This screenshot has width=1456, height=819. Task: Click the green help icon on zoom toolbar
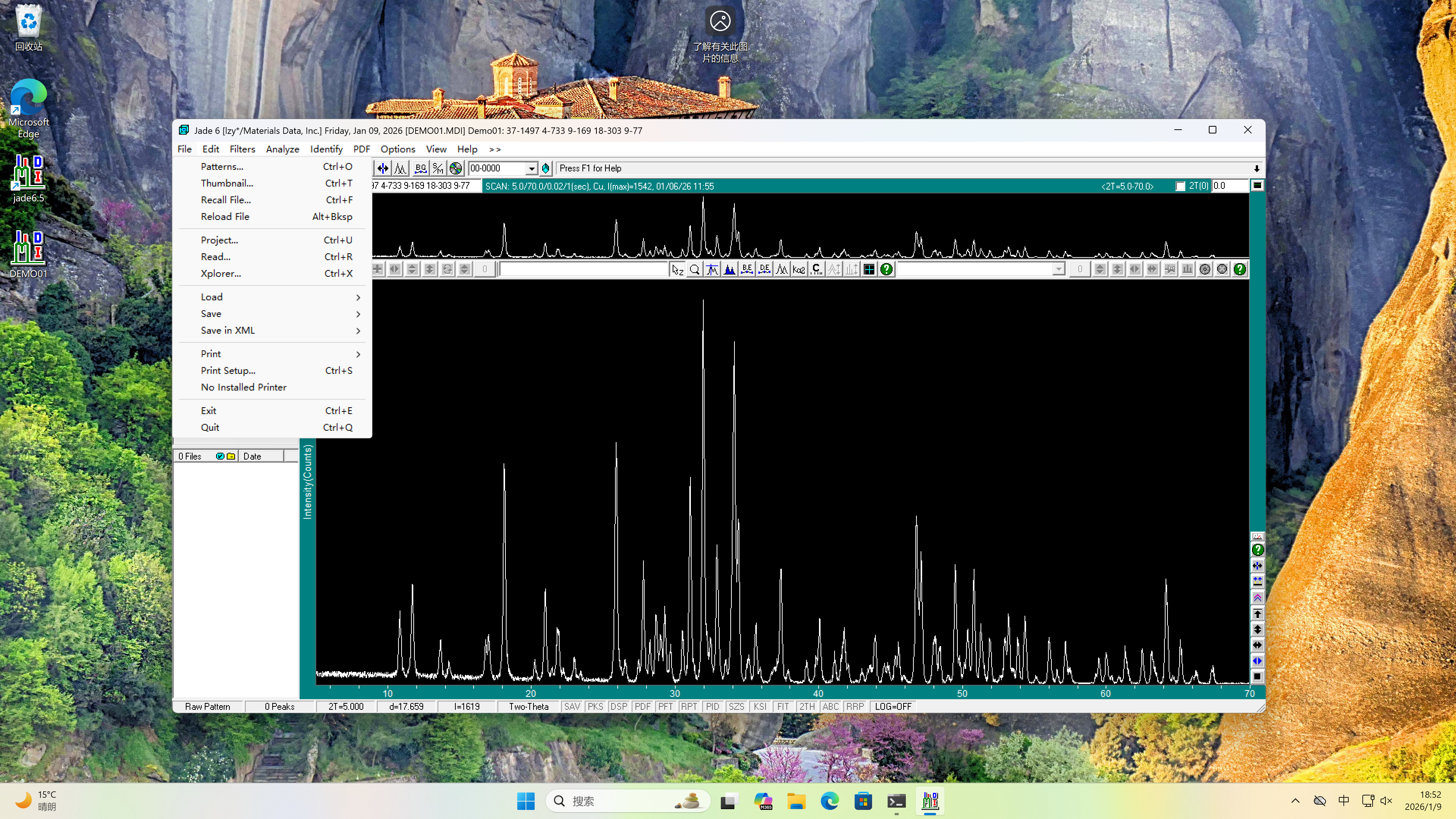886,270
